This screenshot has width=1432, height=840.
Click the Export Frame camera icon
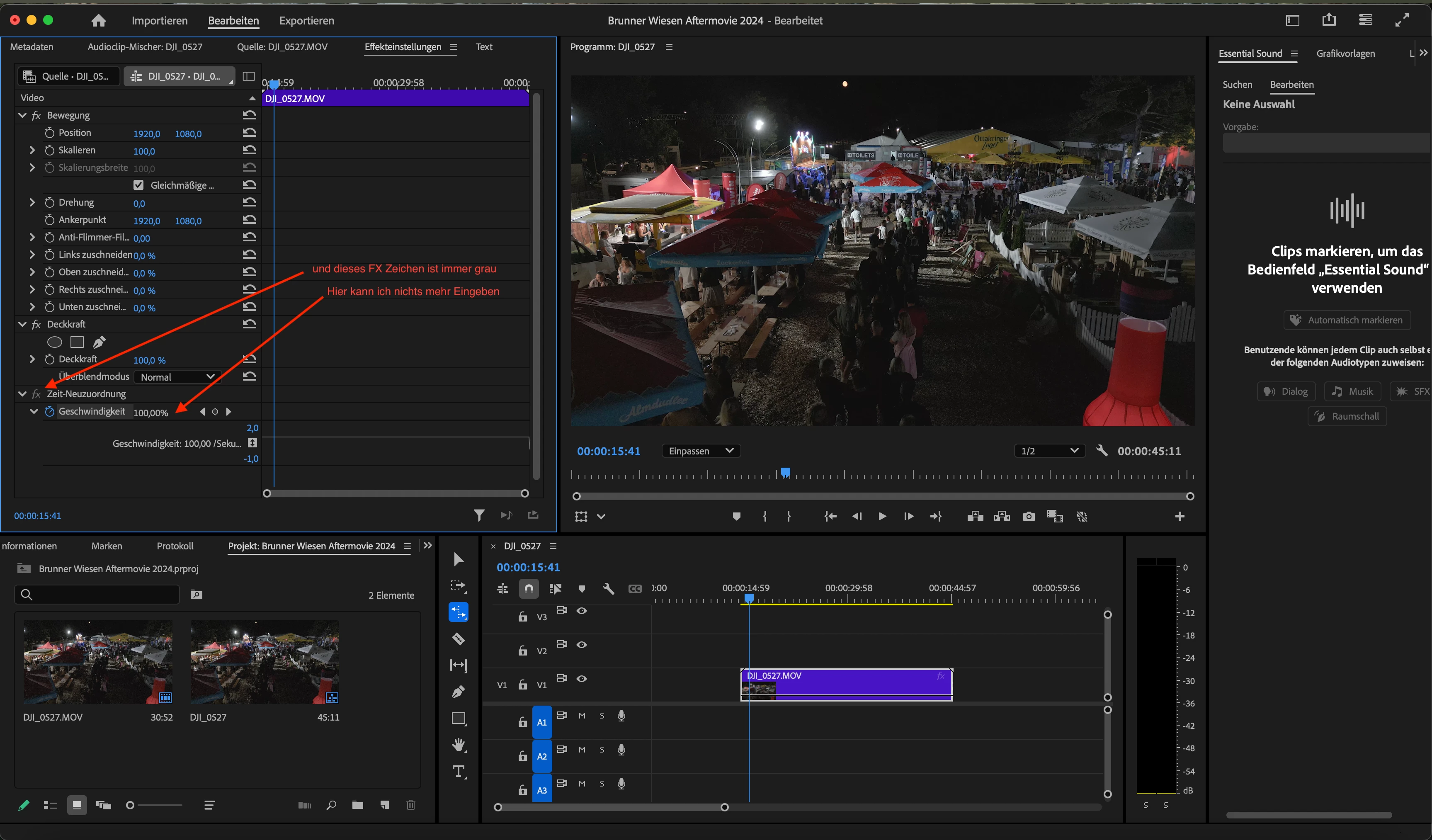pyautogui.click(x=1029, y=516)
